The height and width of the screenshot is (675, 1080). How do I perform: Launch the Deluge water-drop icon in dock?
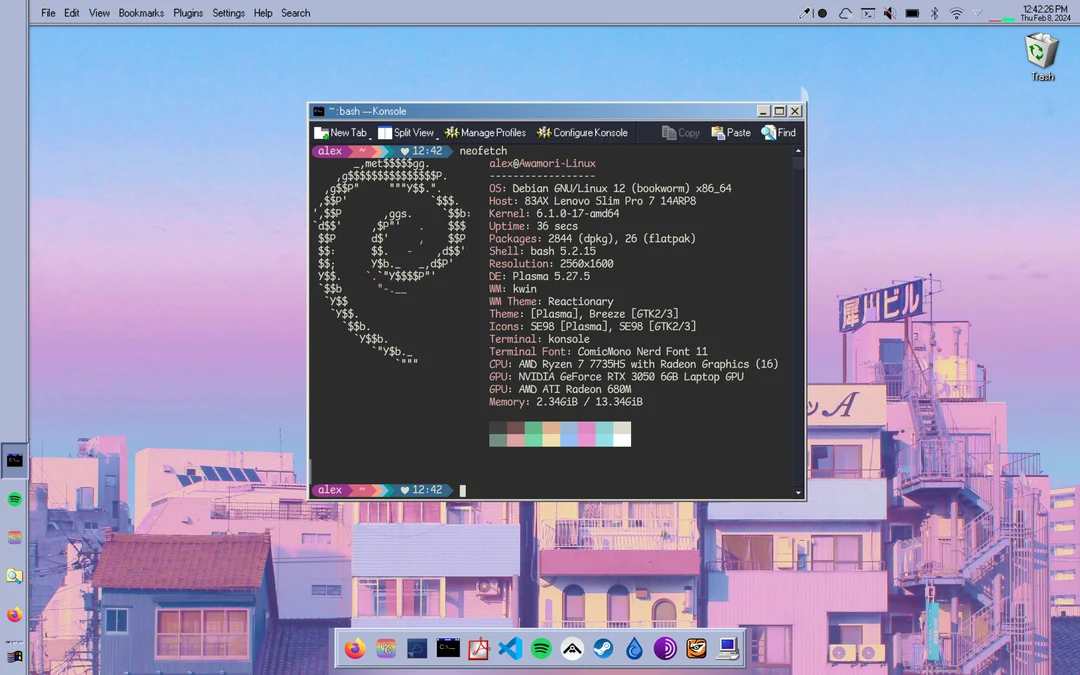tap(633, 648)
